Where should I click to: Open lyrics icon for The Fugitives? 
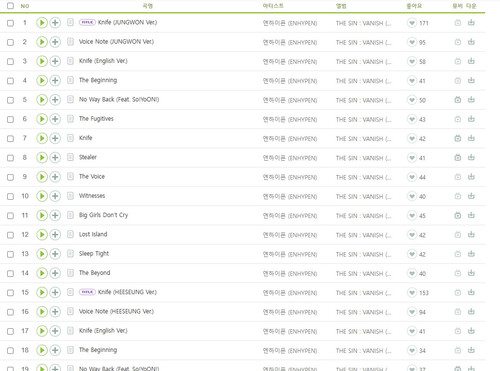click(x=70, y=119)
